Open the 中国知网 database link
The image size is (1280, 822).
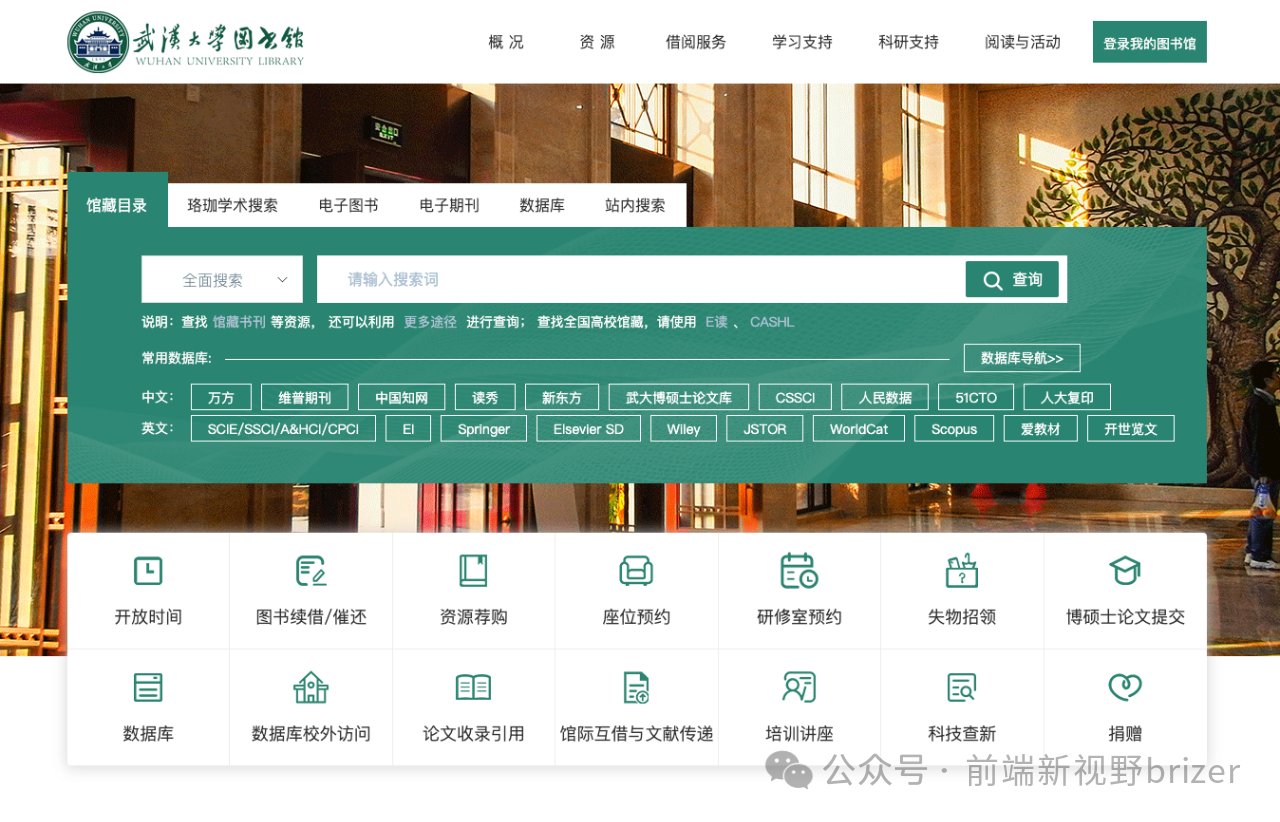[x=401, y=396]
